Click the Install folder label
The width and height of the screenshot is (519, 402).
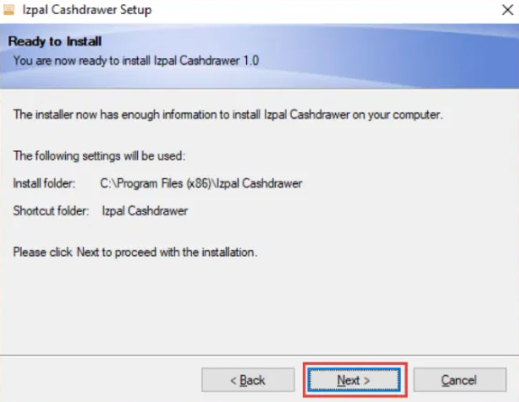click(x=44, y=183)
